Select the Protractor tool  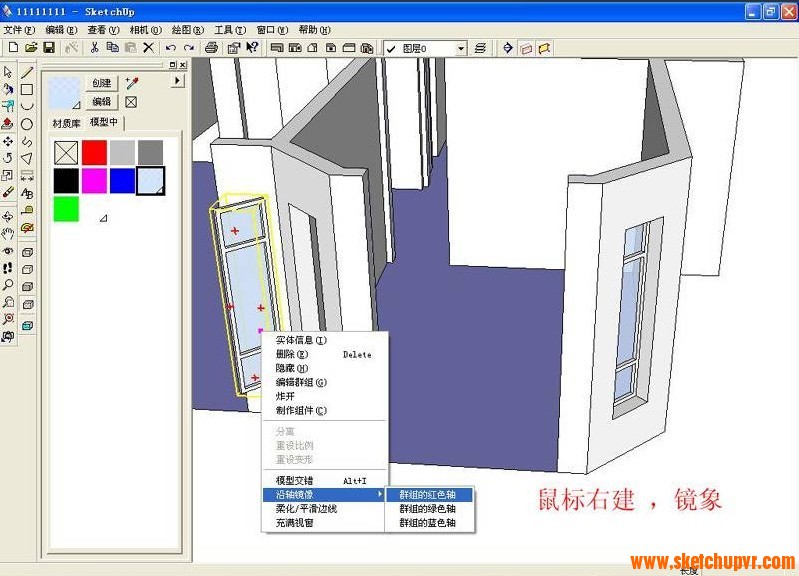pyautogui.click(x=27, y=228)
